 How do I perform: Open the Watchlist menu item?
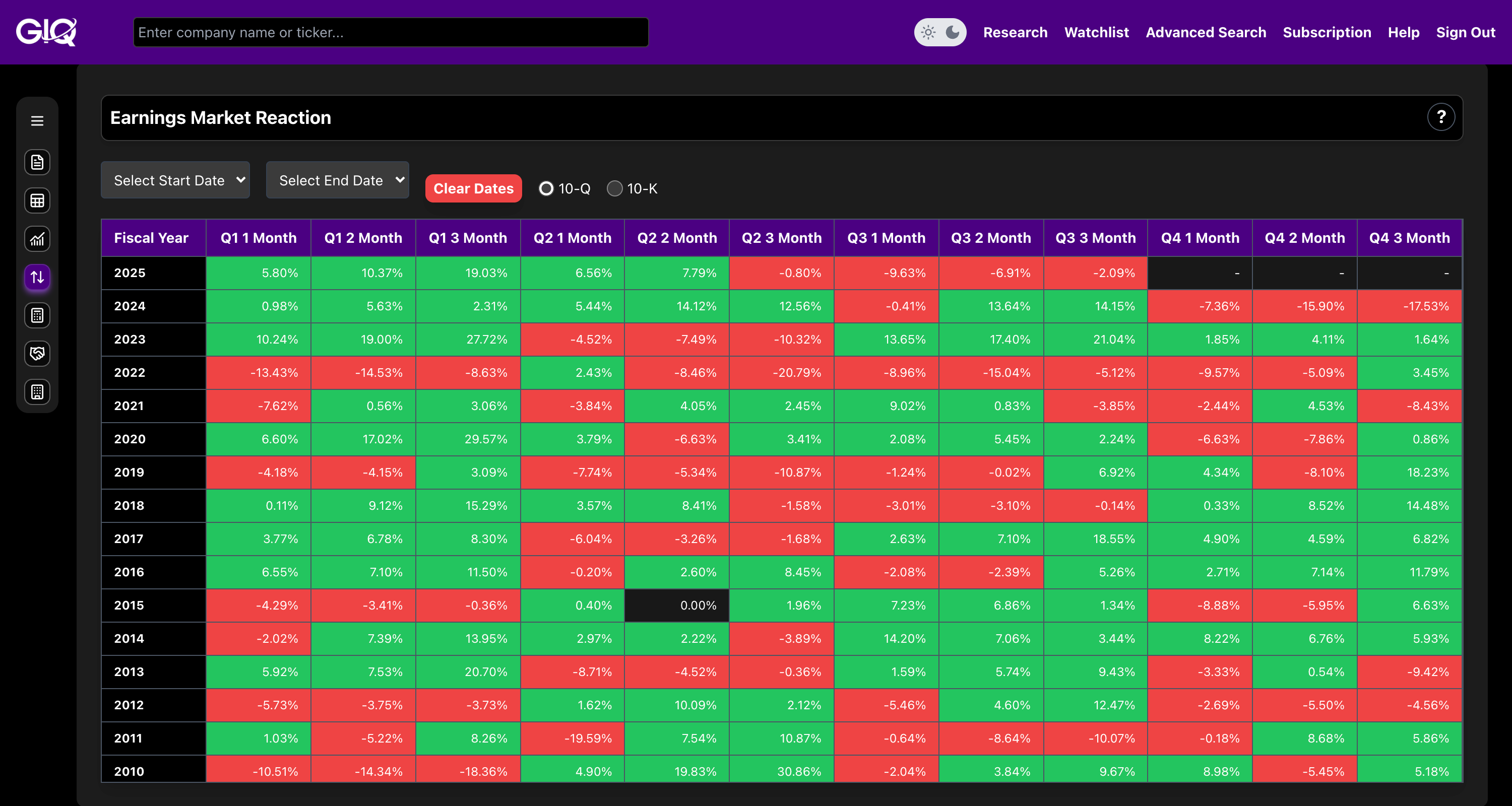(x=1096, y=32)
